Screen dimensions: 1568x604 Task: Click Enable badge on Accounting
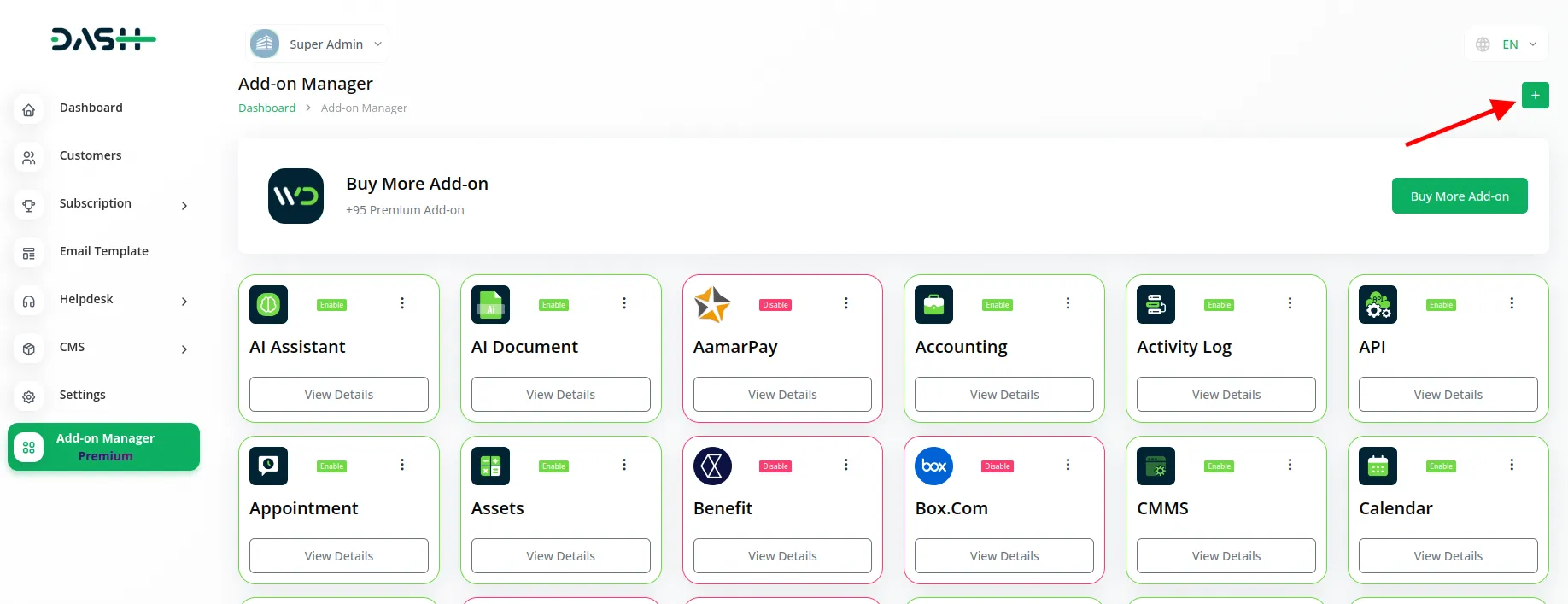[998, 305]
